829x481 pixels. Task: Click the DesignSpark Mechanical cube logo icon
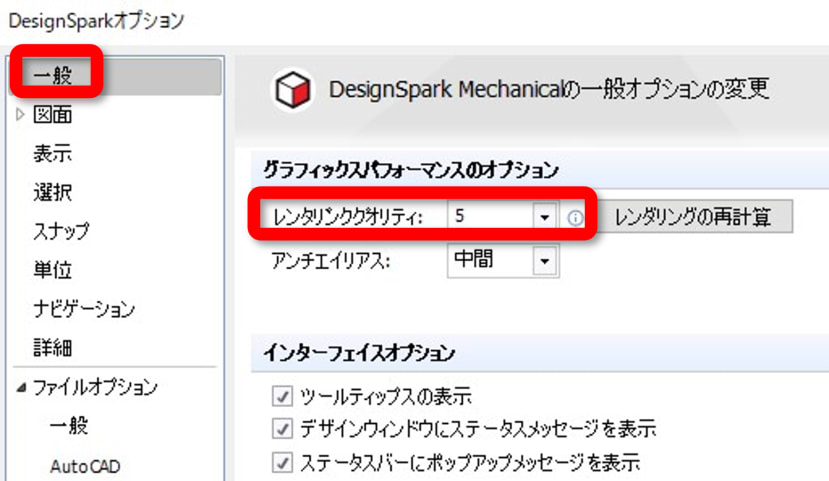pos(292,89)
